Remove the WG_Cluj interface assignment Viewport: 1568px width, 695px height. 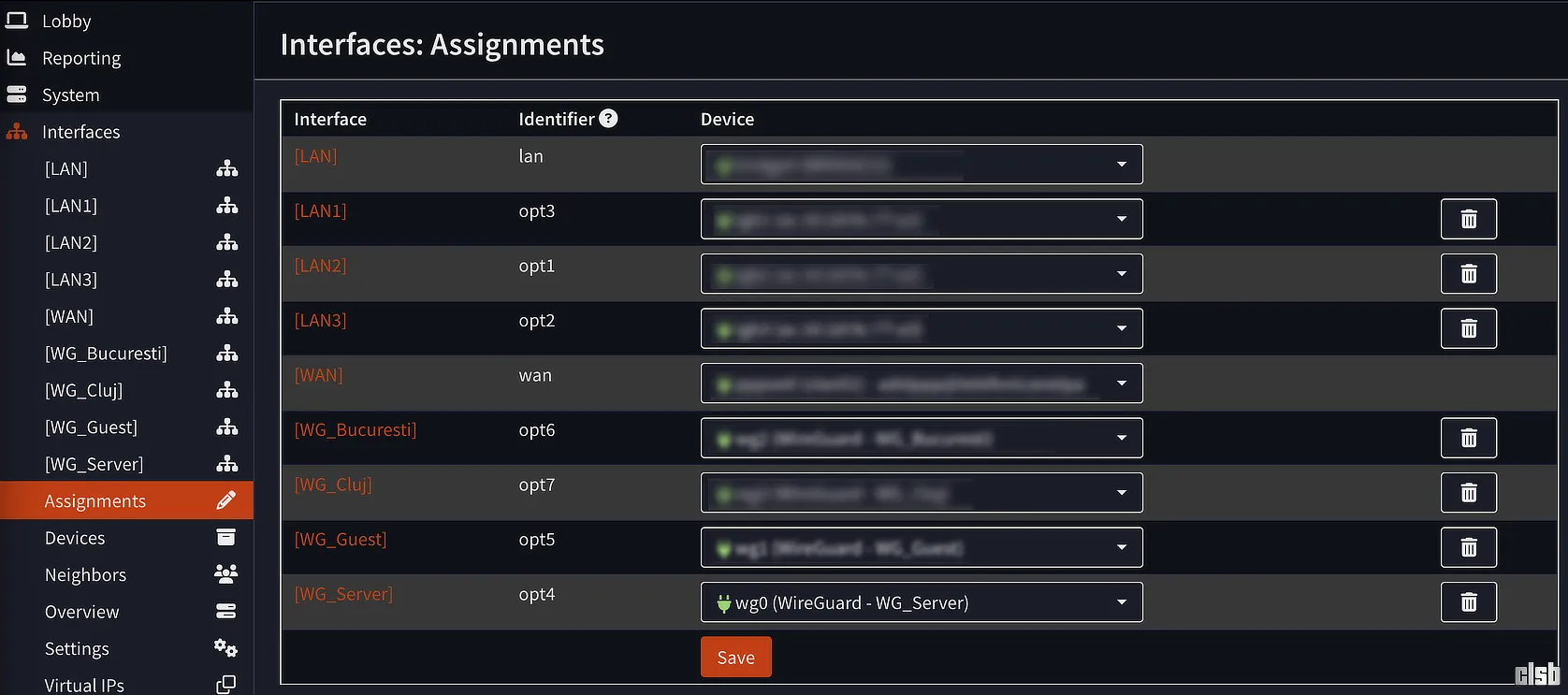(x=1468, y=493)
